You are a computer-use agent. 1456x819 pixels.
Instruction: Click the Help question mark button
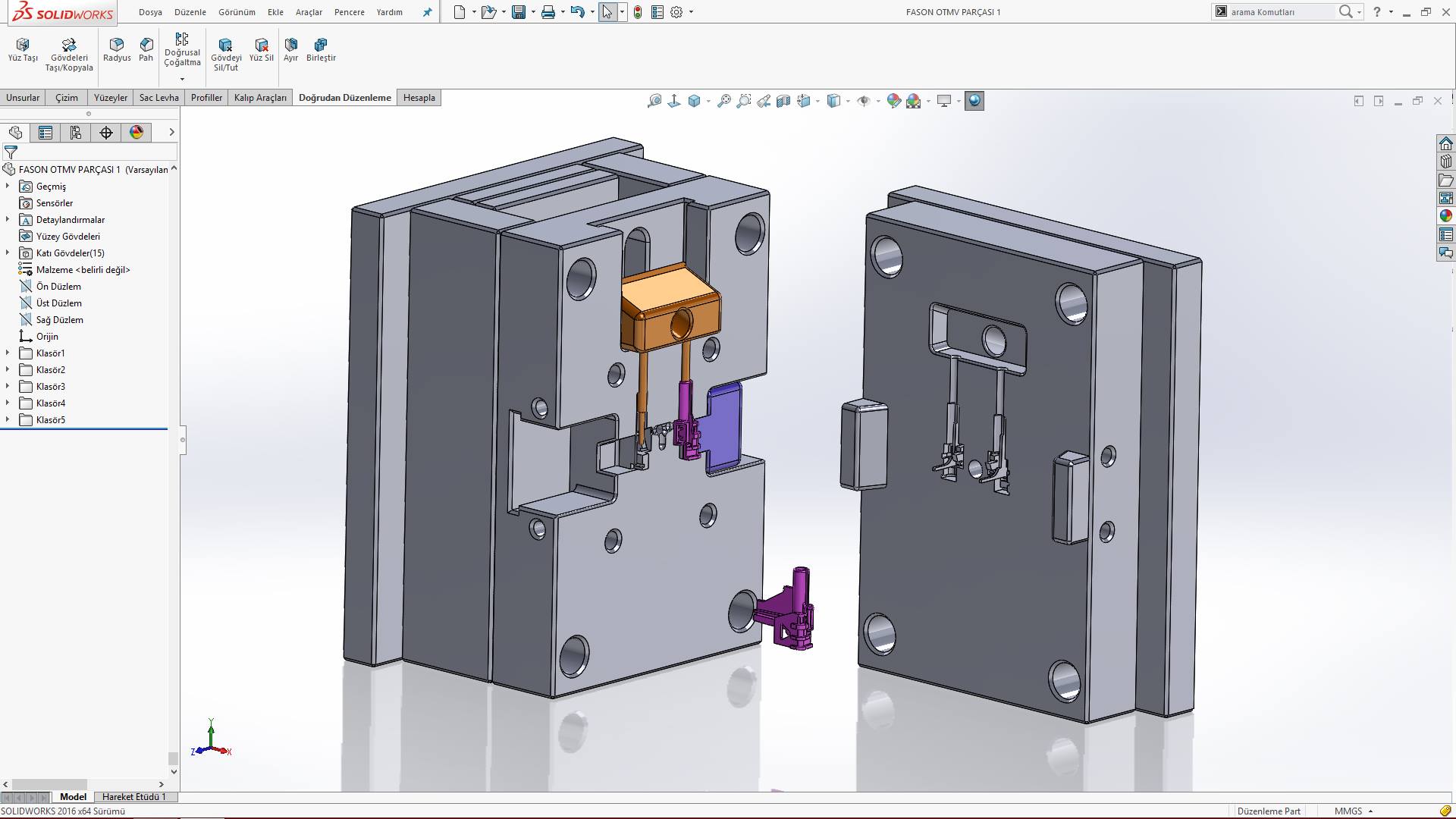[1377, 12]
